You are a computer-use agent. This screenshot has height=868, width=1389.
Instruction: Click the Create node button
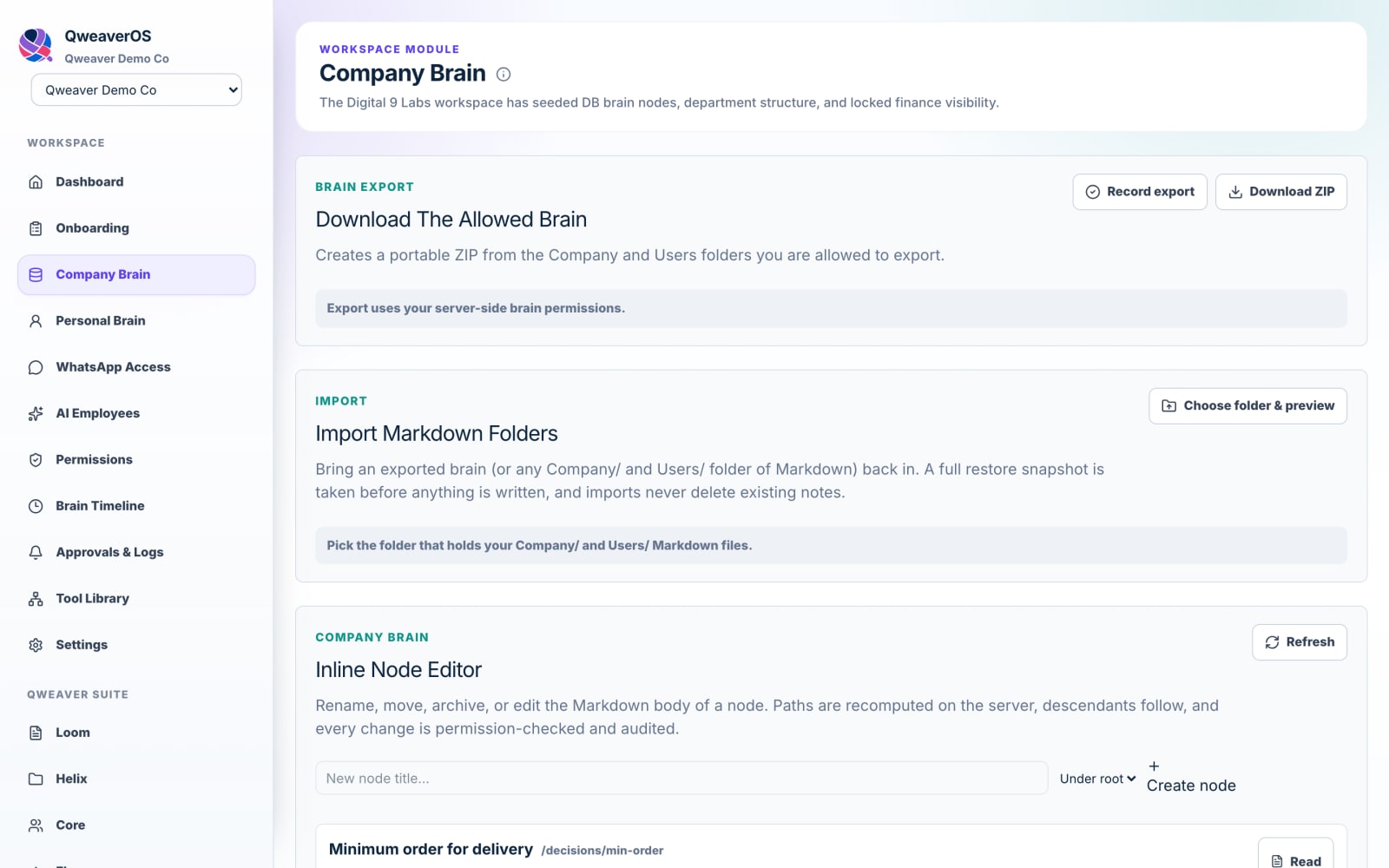click(1191, 777)
